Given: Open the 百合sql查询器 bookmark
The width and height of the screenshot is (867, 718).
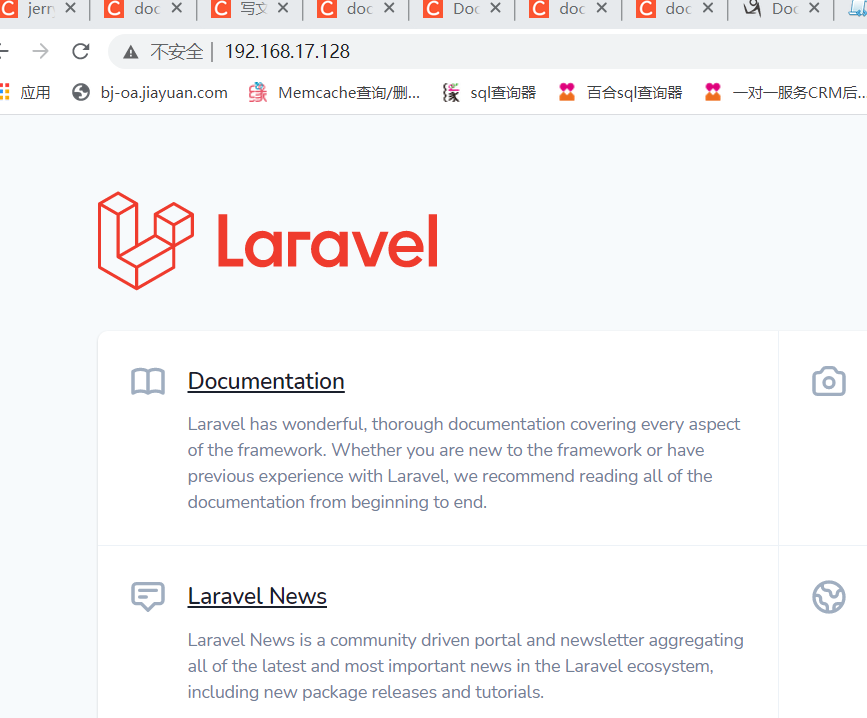Looking at the screenshot, I should tap(620, 92).
